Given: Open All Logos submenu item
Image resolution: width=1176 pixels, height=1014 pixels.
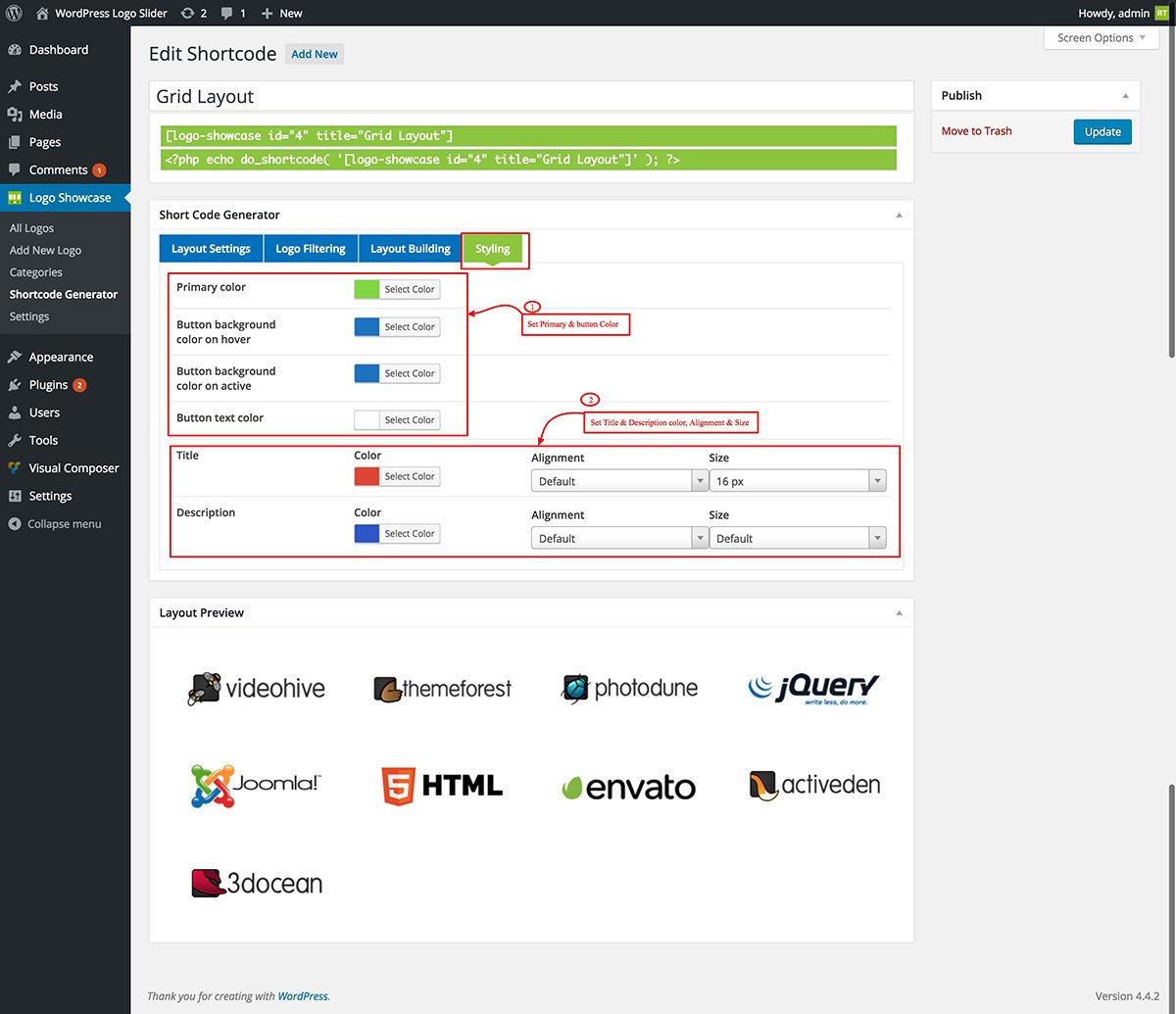Looking at the screenshot, I should click(31, 228).
